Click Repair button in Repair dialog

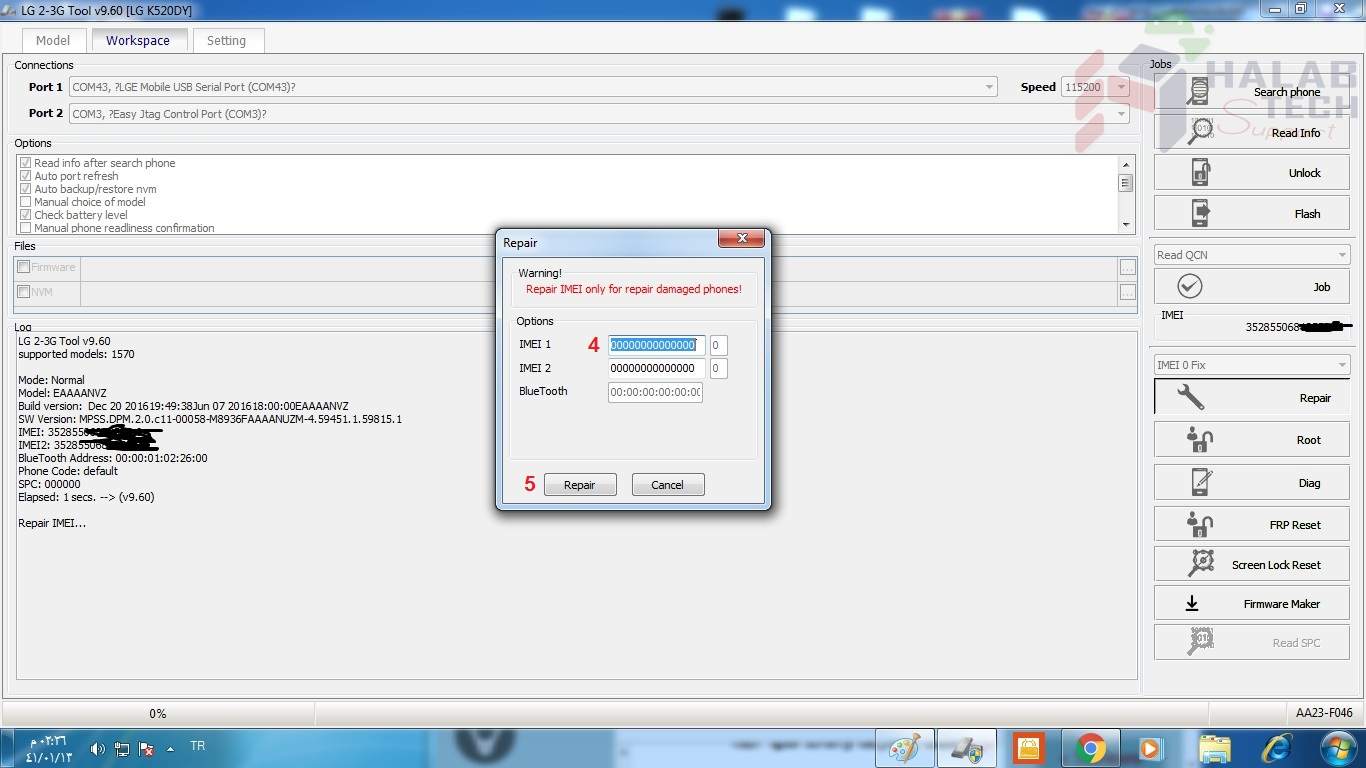tap(580, 484)
